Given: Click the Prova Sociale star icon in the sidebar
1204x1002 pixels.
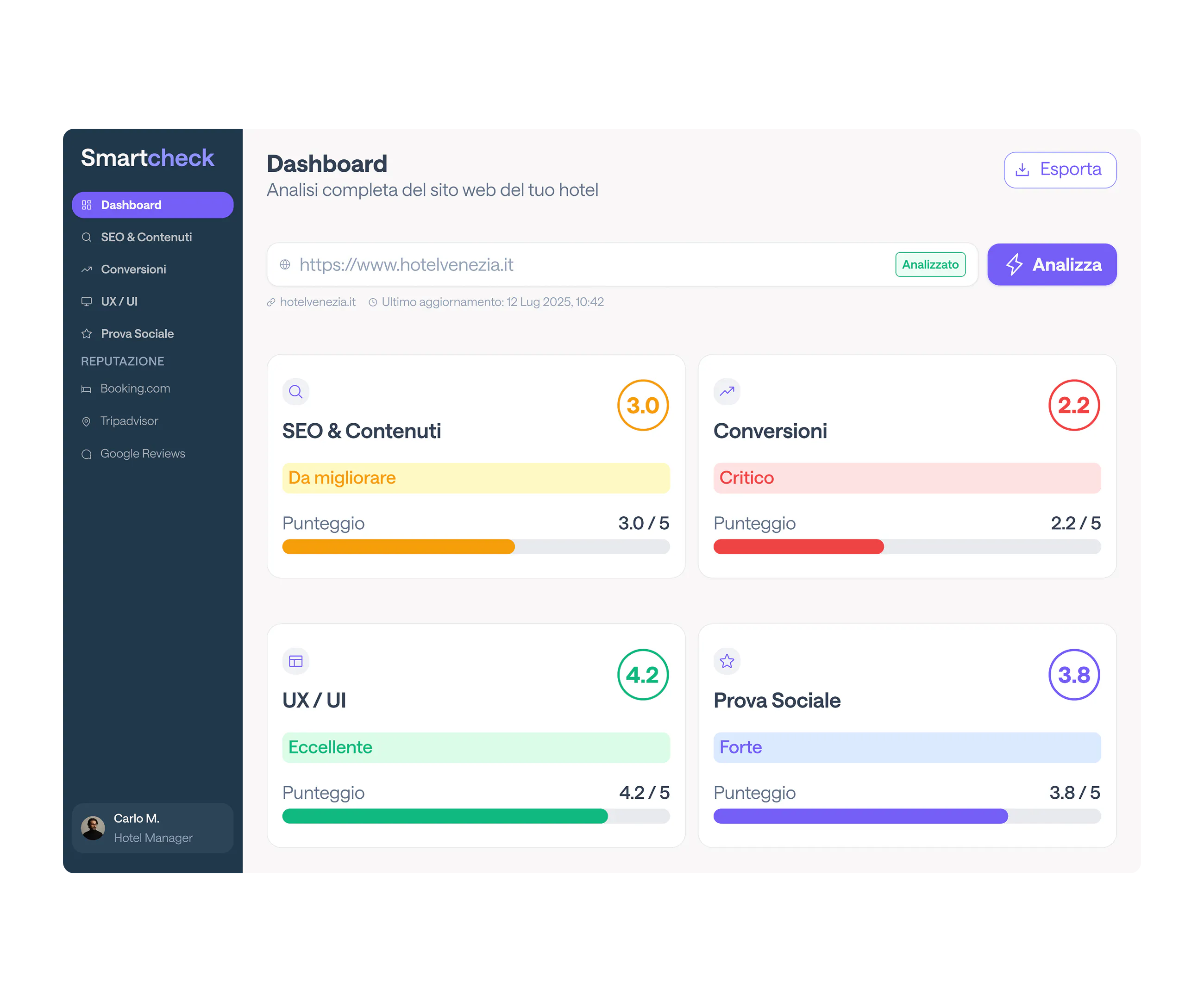Looking at the screenshot, I should click(87, 334).
